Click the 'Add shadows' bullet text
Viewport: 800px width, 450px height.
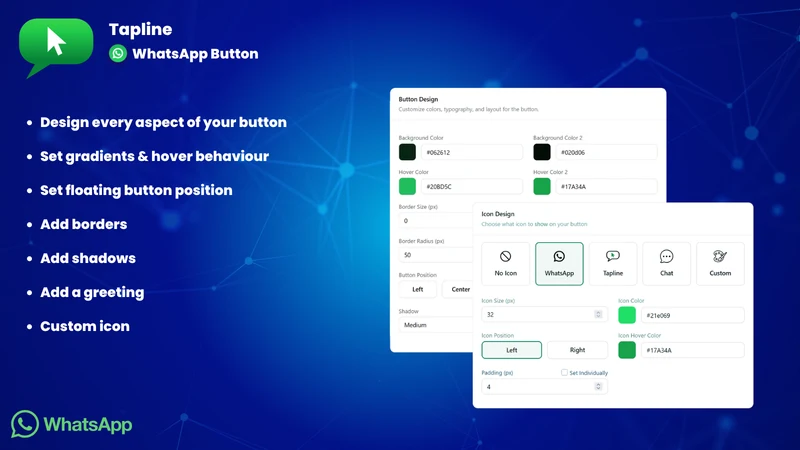(88, 258)
